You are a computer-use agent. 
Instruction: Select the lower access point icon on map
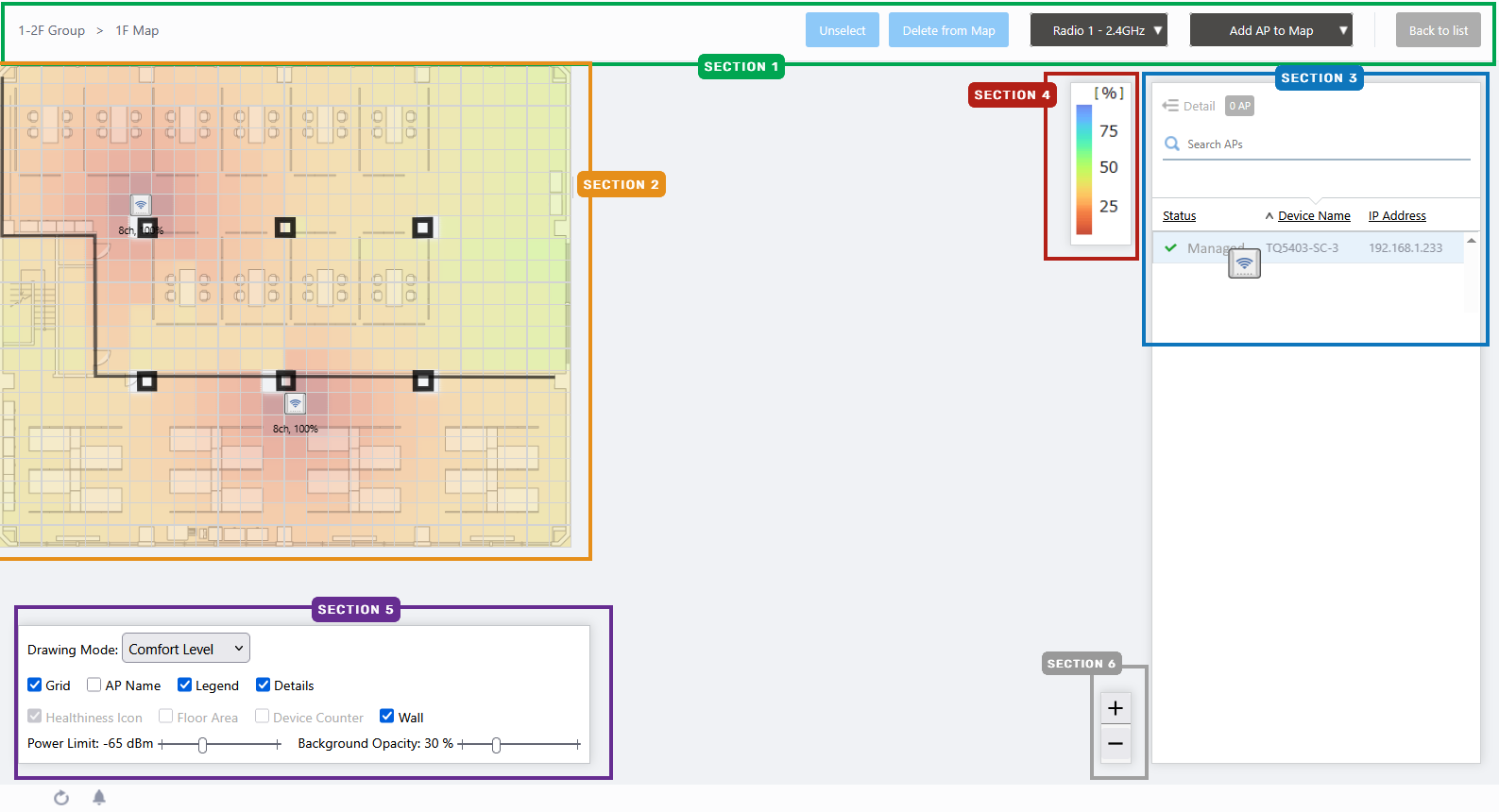click(296, 404)
